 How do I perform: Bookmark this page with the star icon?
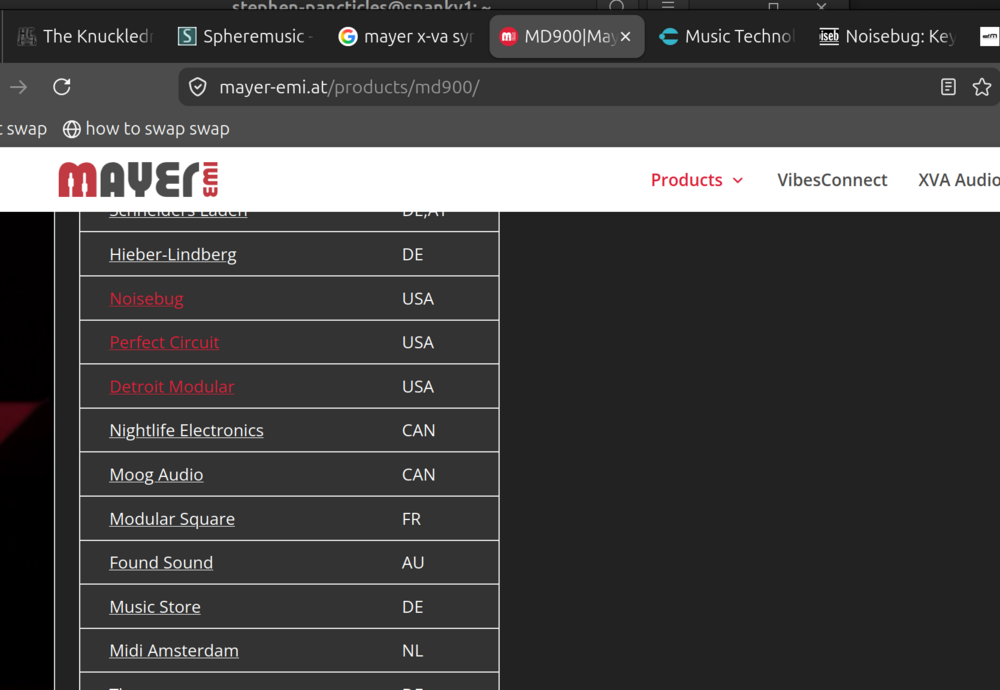coord(982,87)
